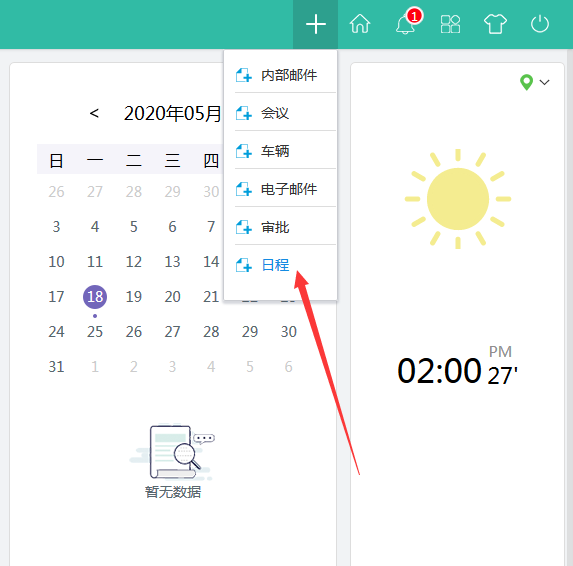
Task: Go to previous month with < arrow
Action: [x=94, y=113]
